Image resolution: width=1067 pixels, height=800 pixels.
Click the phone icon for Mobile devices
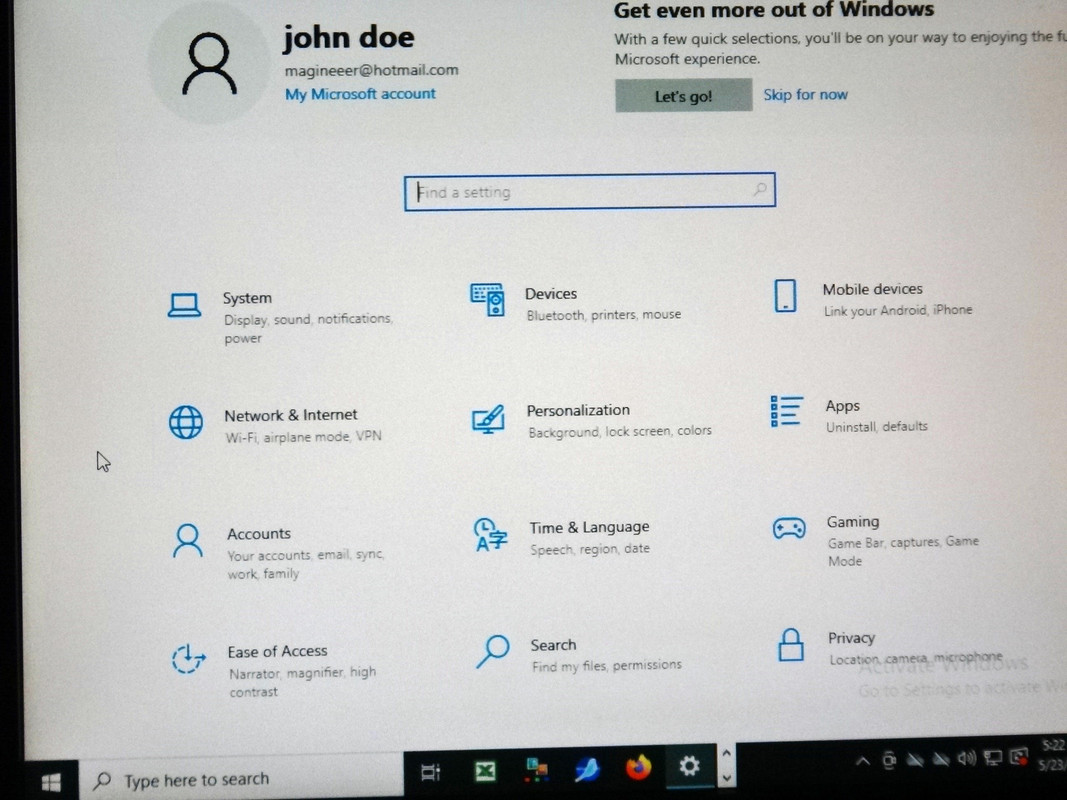click(785, 296)
